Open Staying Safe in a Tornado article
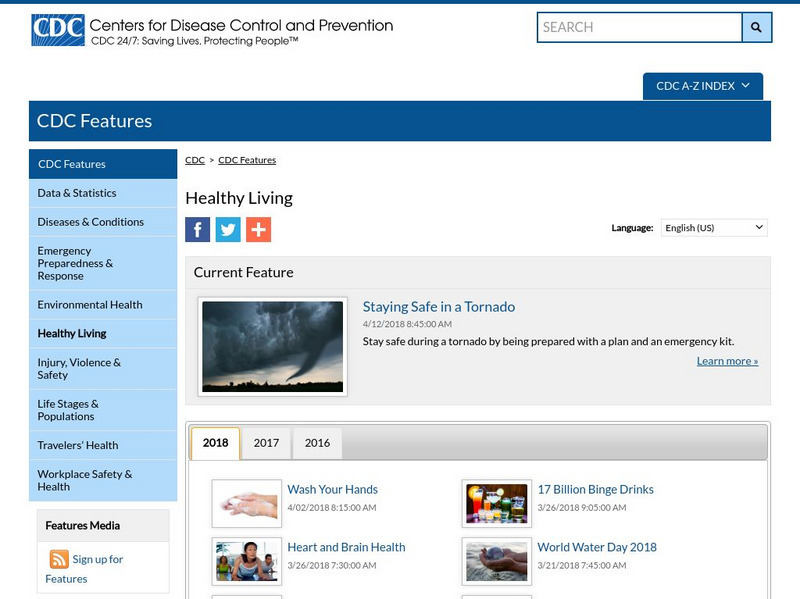 pyautogui.click(x=438, y=307)
